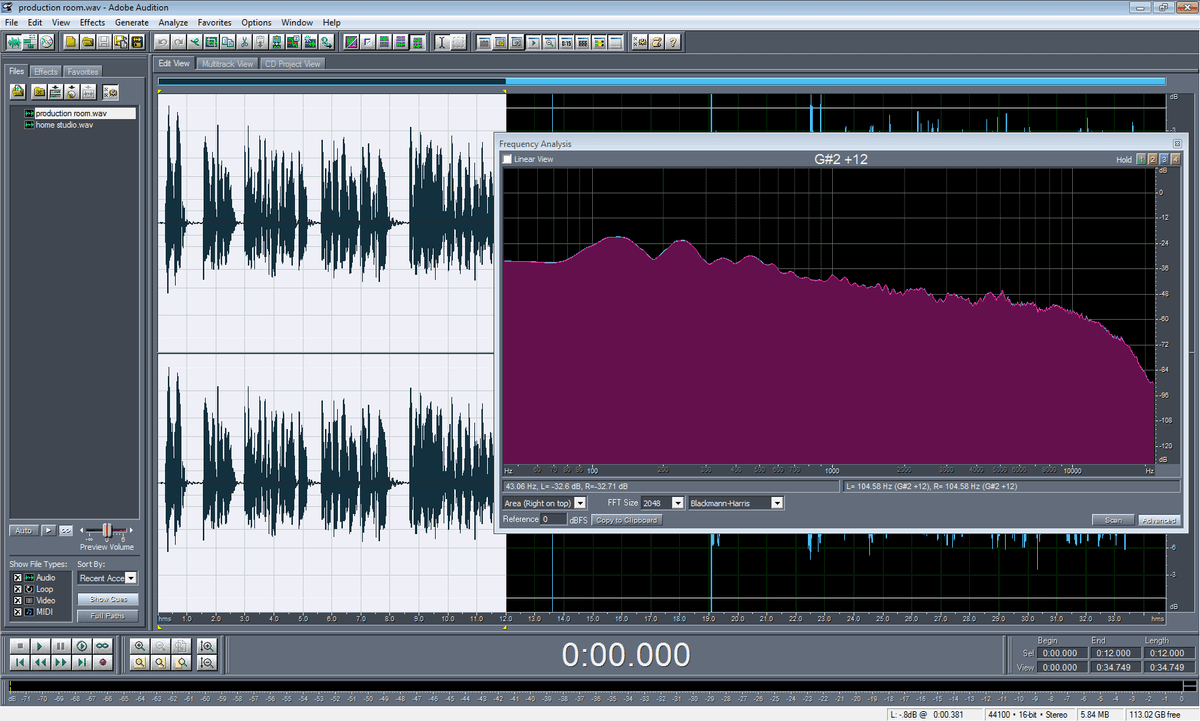
Task: Toggle Loop file type checkbox
Action: point(17,589)
